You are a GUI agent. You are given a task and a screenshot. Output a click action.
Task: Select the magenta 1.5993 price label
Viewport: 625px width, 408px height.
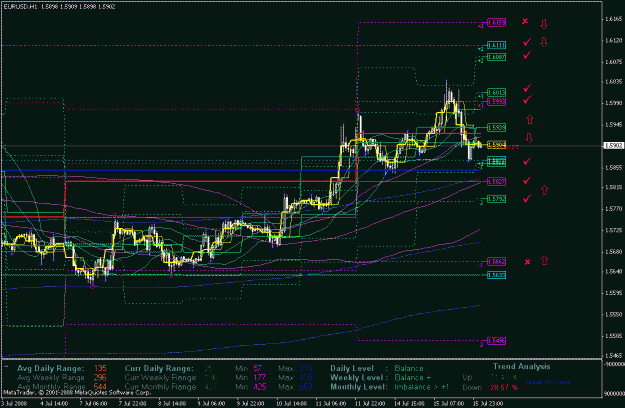497,102
